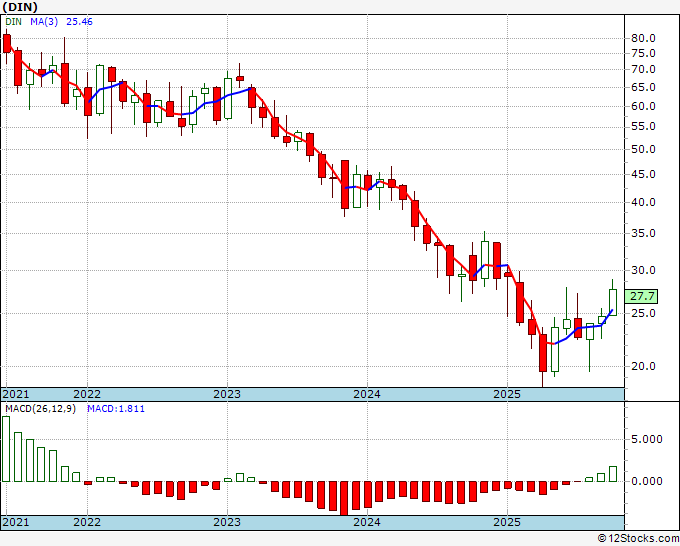
Task: Click 2021 on the MACD panel timeline
Action: [17, 523]
